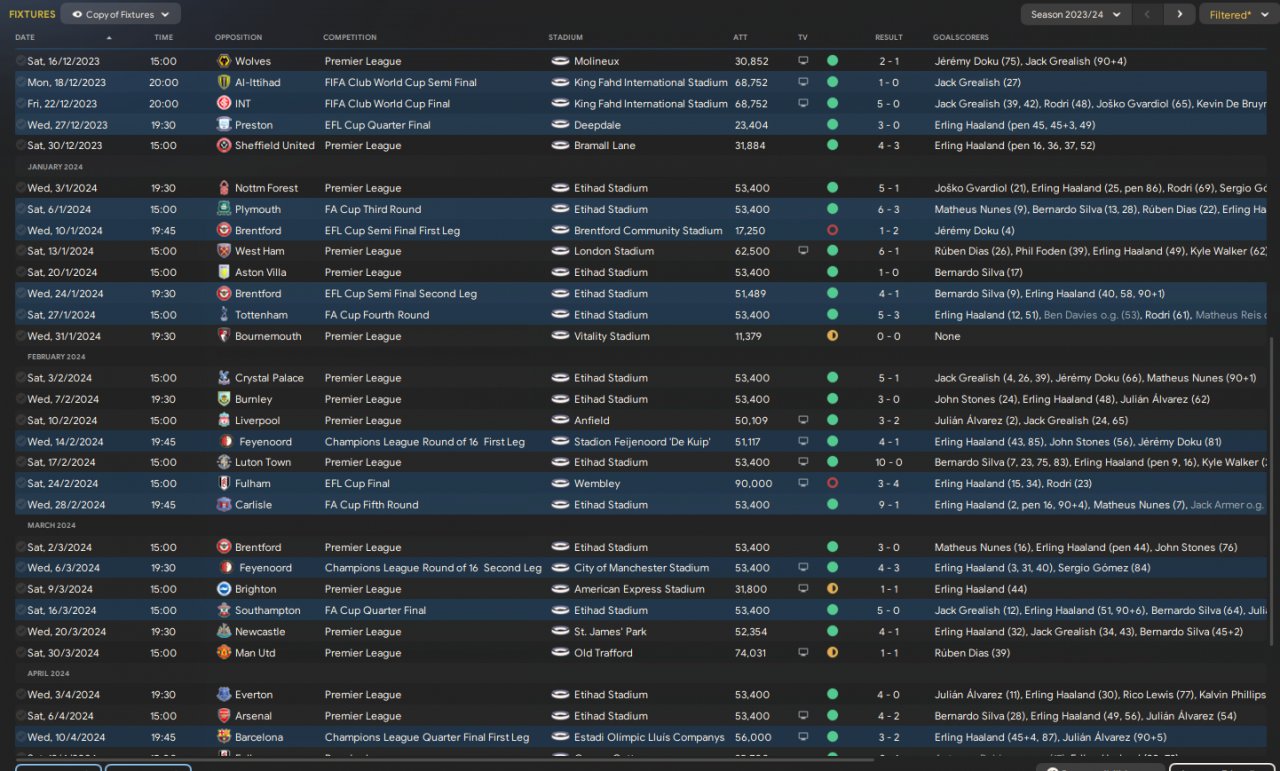Open the Crystal Palace opposition link
1280x771 pixels.
click(271, 378)
